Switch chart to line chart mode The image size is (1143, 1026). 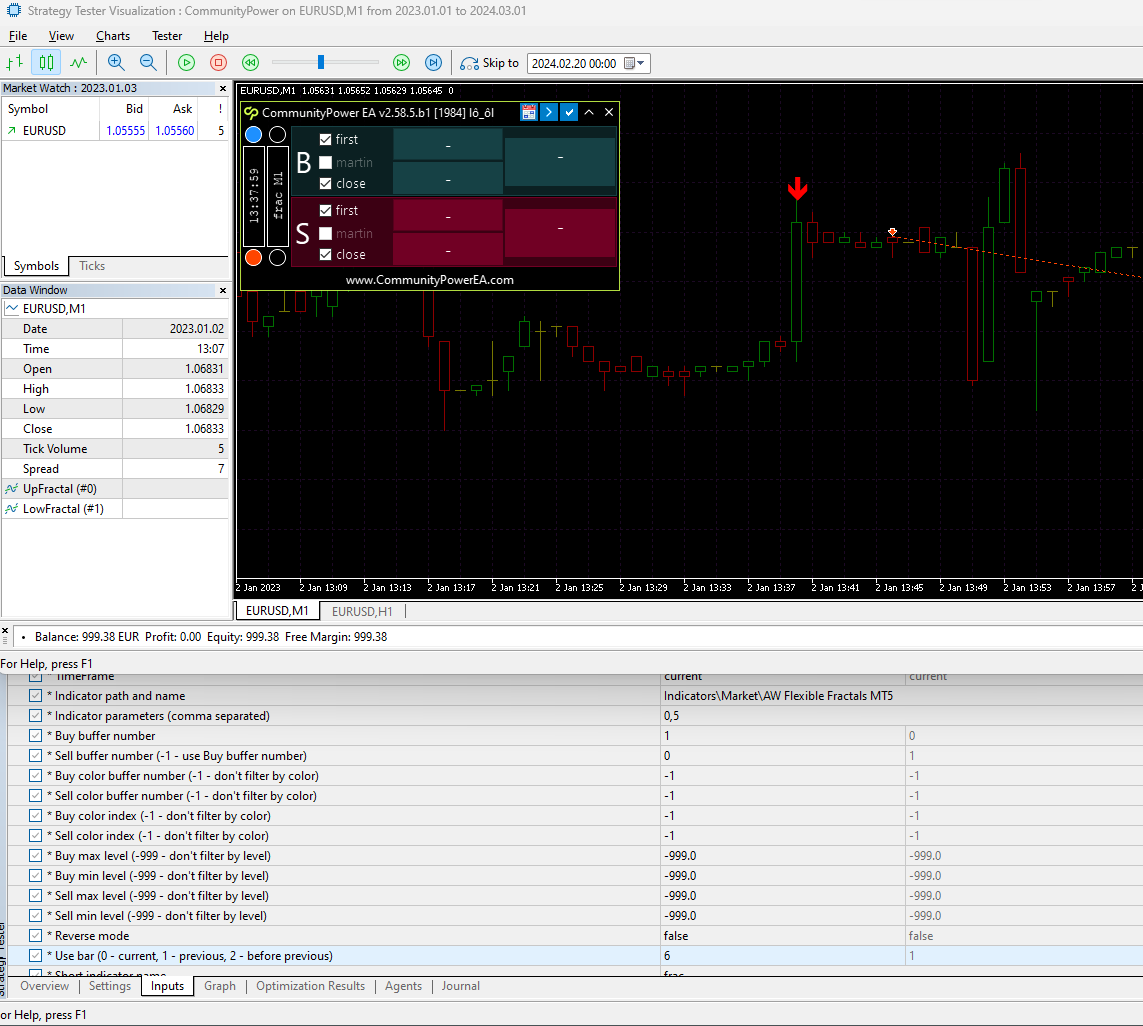pos(79,63)
